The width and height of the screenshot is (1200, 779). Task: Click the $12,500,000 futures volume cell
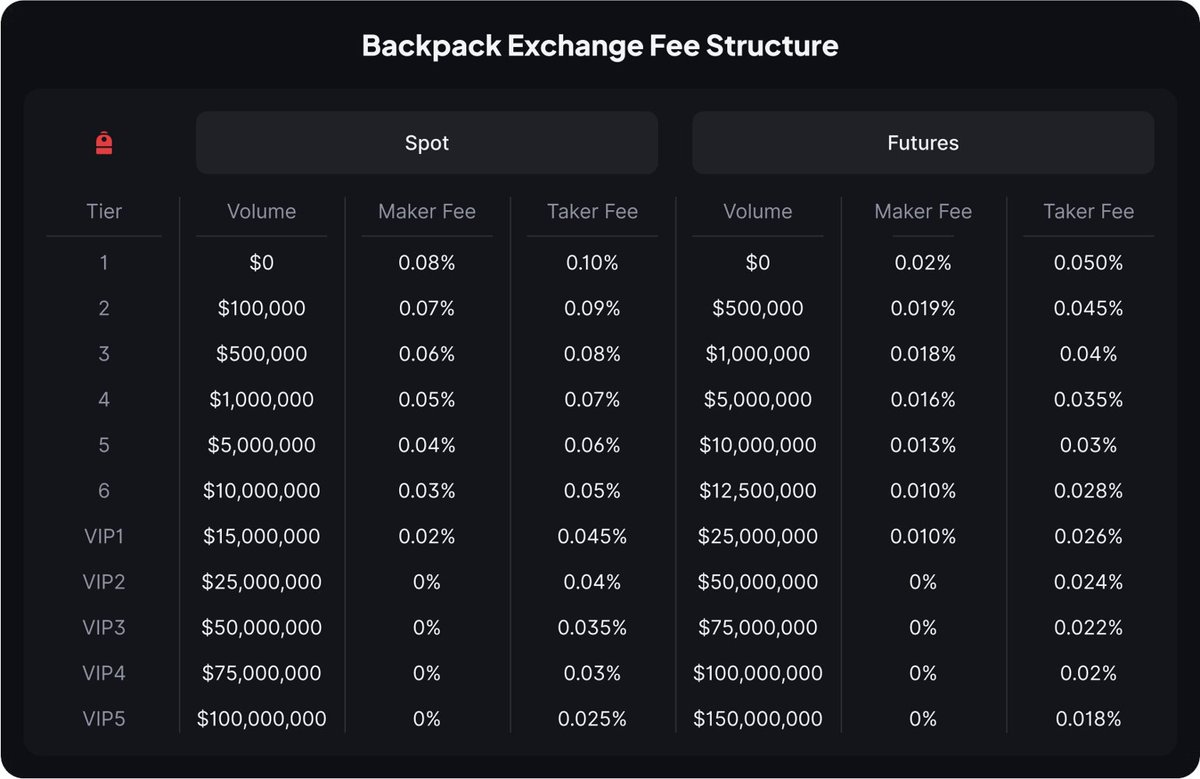click(758, 491)
